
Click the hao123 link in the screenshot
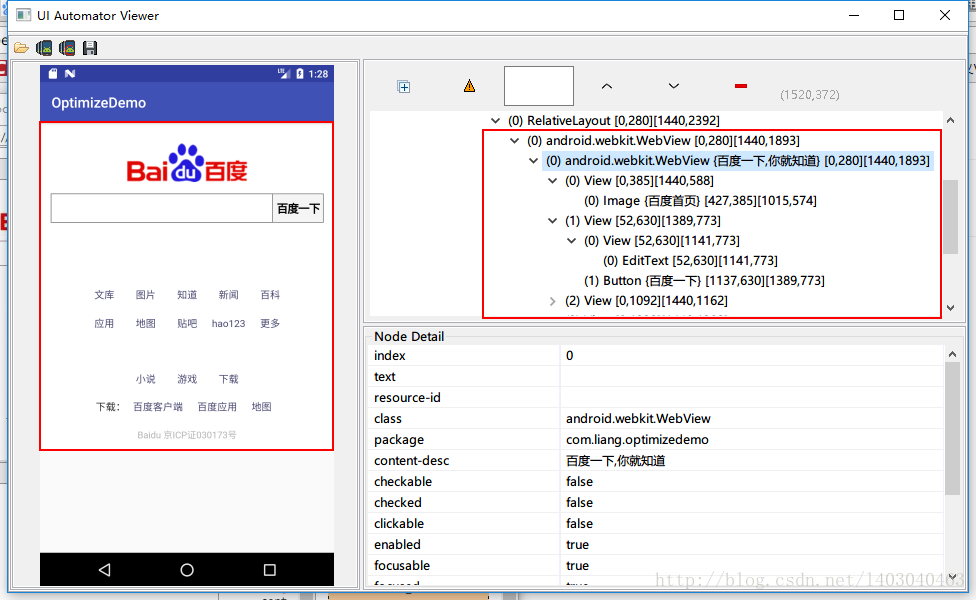point(228,324)
